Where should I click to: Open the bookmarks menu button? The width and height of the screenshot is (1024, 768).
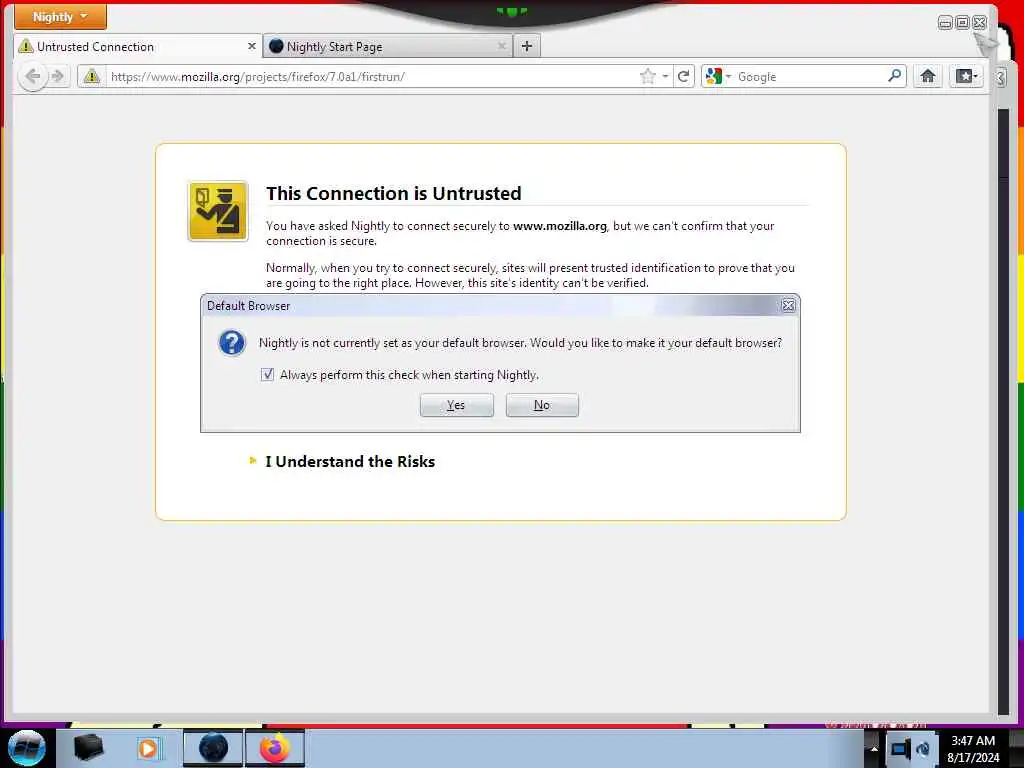(966, 76)
